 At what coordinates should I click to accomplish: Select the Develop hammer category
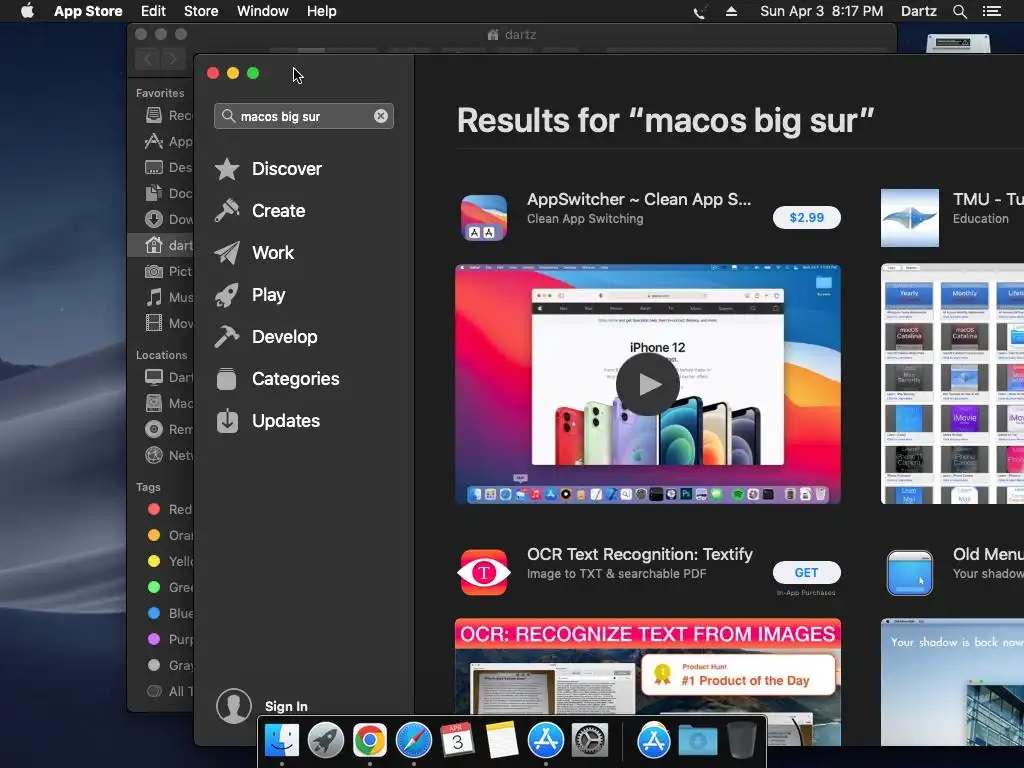coord(266,336)
